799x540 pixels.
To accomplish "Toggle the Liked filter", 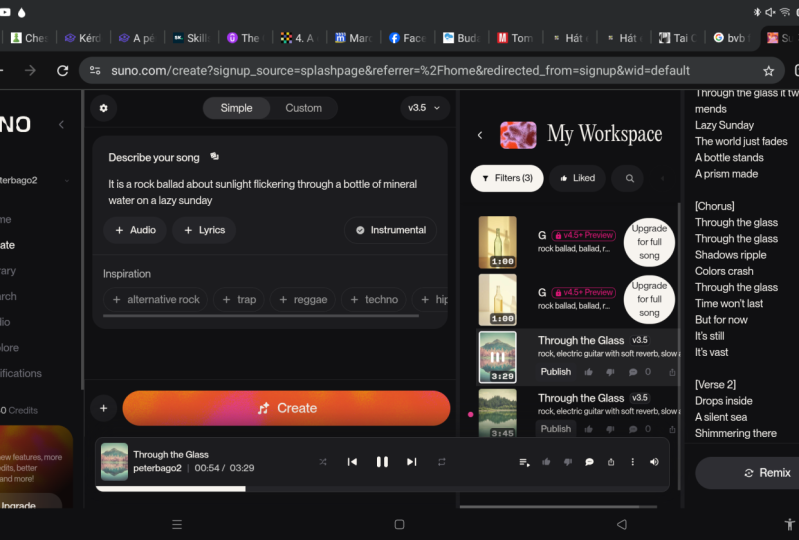I will click(577, 178).
